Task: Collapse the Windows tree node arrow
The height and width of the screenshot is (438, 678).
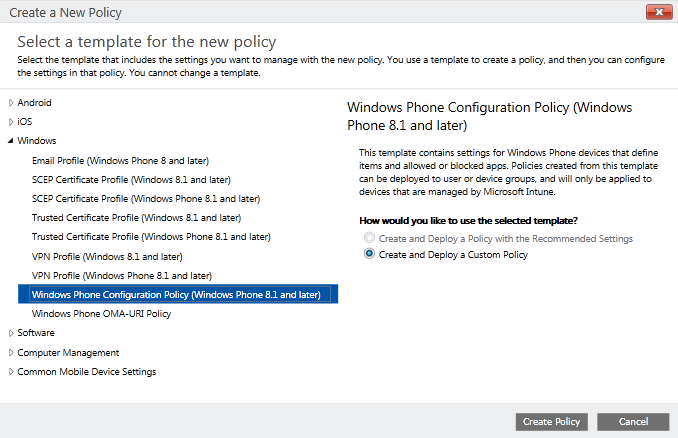Action: click(11, 141)
